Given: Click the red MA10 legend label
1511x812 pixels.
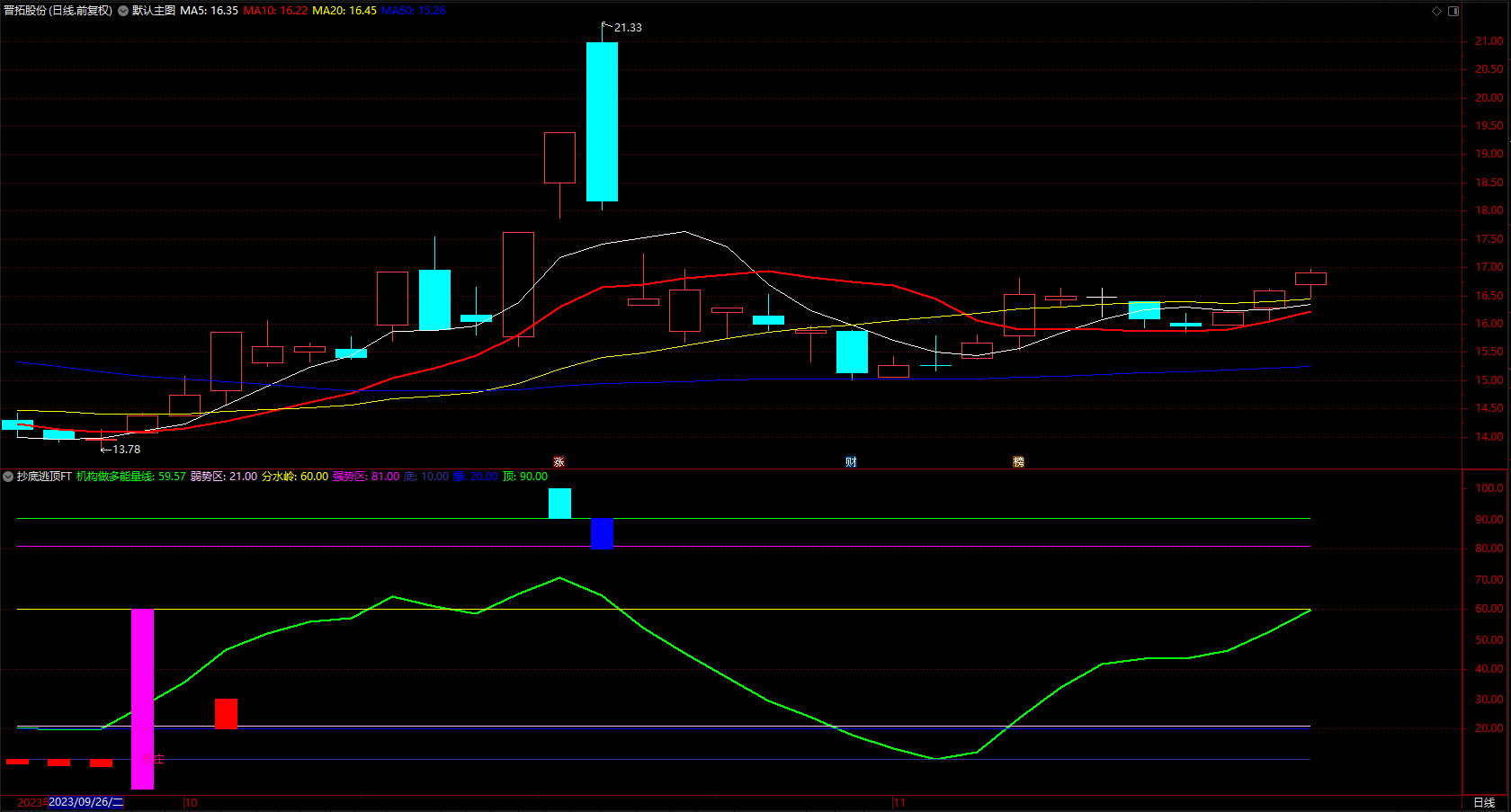Looking at the screenshot, I should pos(275,11).
